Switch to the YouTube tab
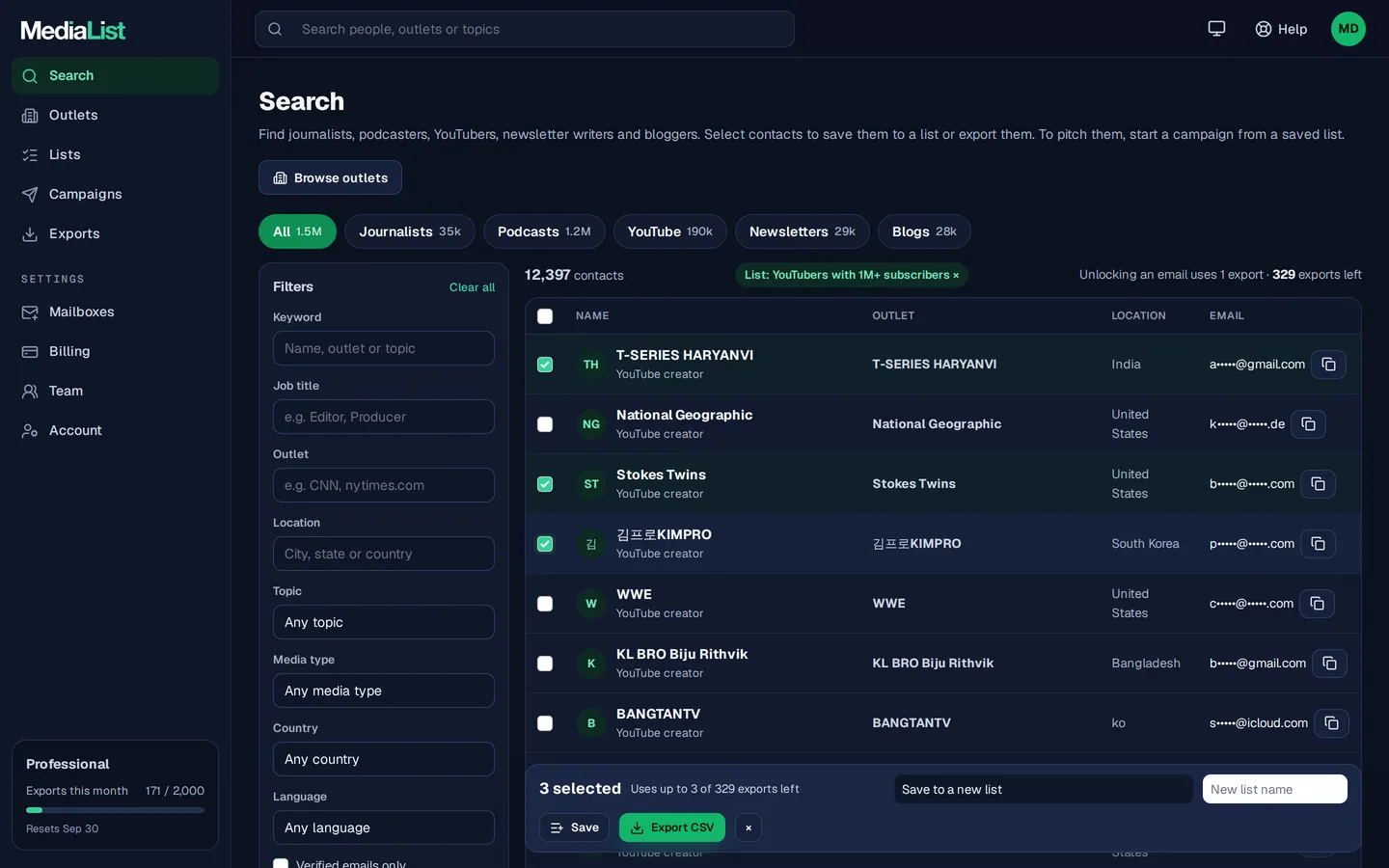 click(x=670, y=231)
